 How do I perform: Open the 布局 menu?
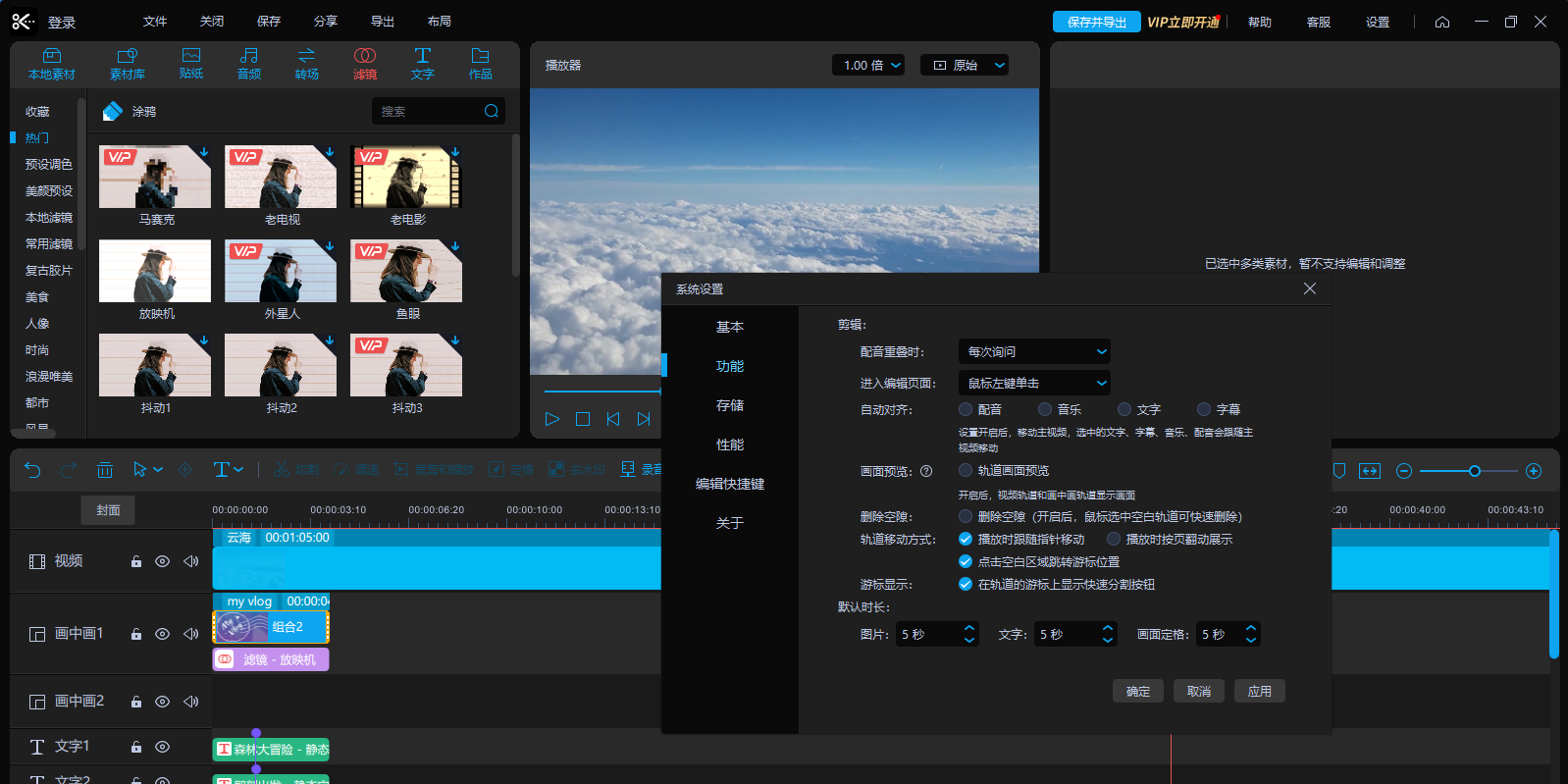click(440, 22)
